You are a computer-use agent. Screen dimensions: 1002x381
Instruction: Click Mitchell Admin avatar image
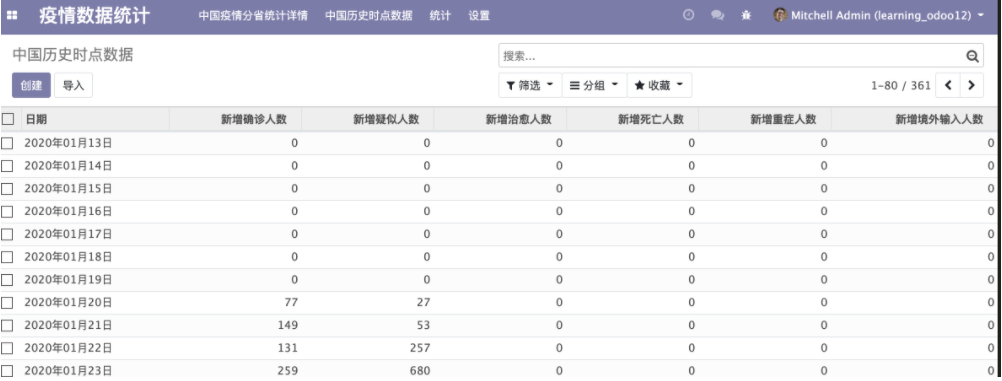[x=780, y=15]
